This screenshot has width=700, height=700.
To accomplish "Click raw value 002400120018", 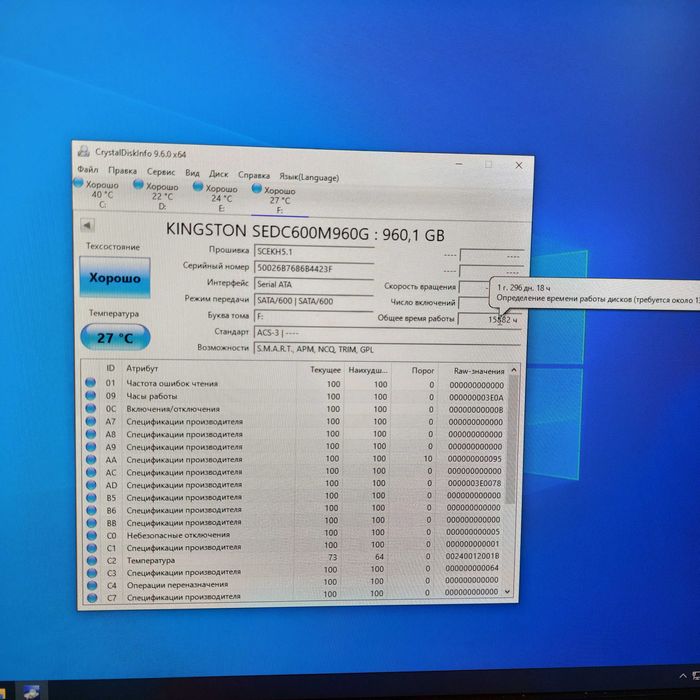I will click(472, 556).
